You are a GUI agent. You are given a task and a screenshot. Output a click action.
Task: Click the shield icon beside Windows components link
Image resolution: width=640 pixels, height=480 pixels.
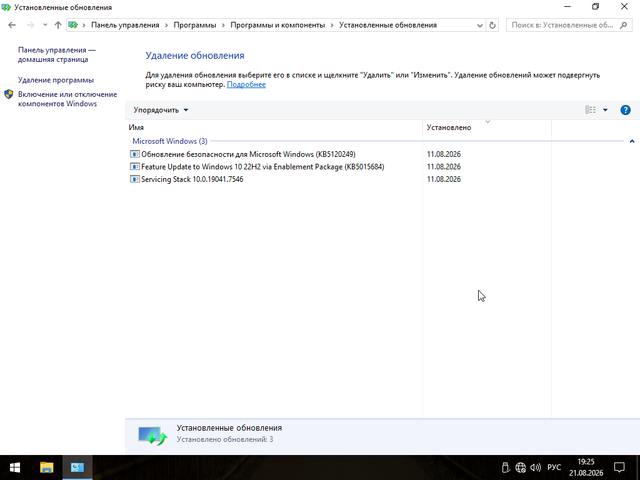point(9,95)
